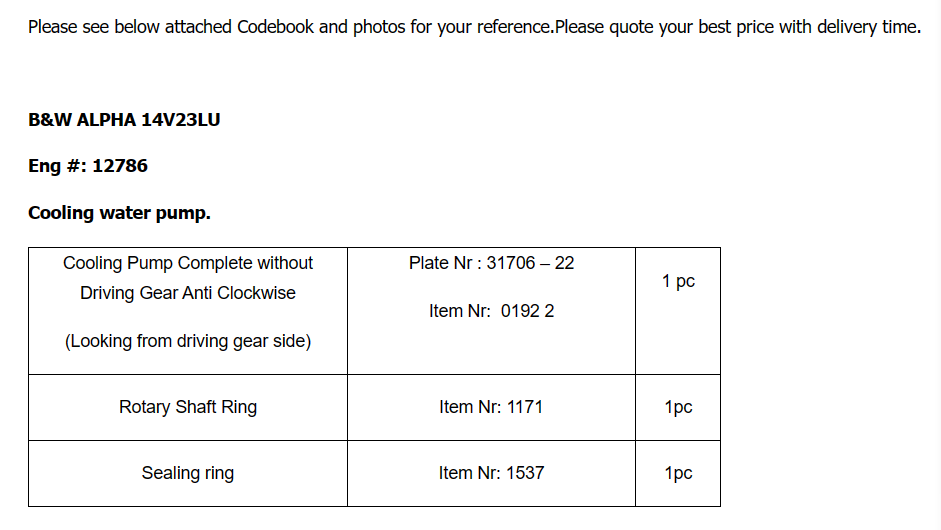
Task: Click "Cooling Pump Complete without" in the table
Action: (x=188, y=263)
